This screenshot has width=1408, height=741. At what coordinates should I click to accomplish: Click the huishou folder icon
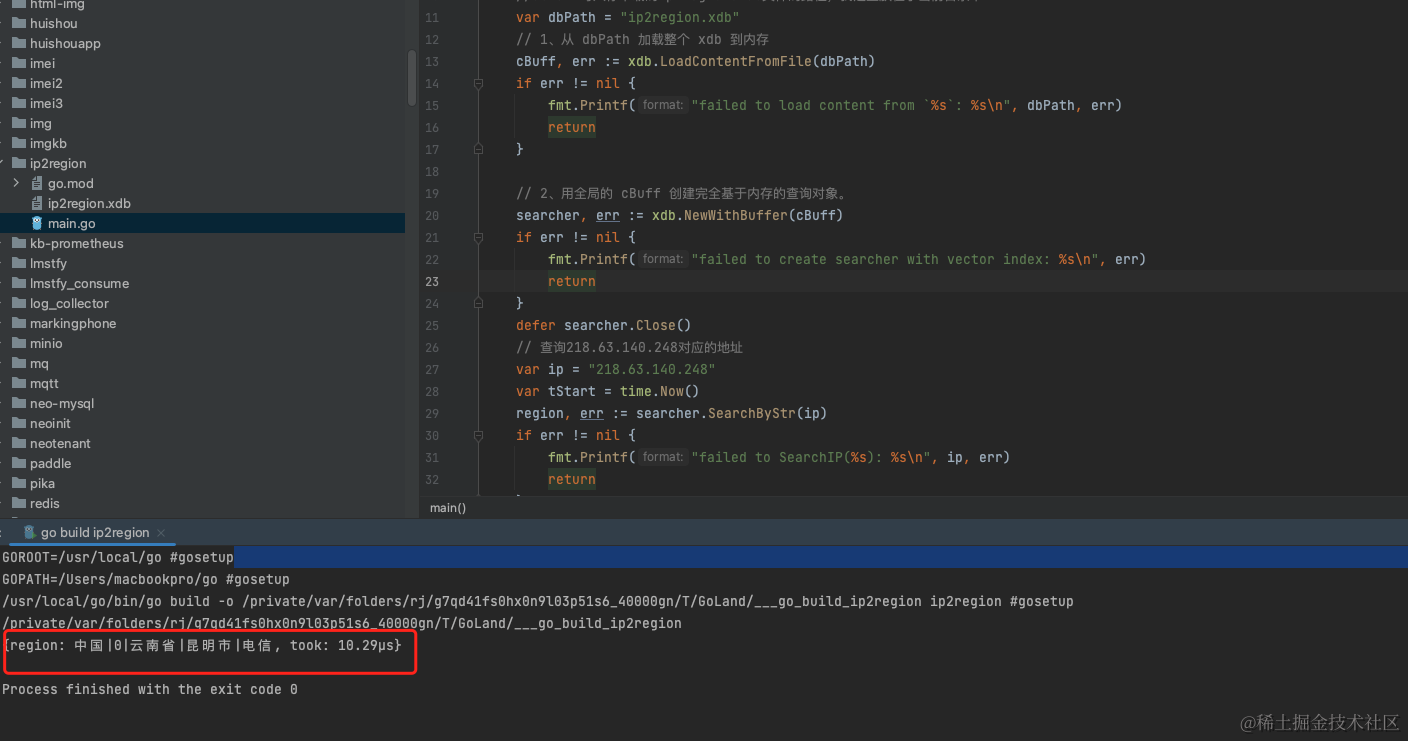19,23
